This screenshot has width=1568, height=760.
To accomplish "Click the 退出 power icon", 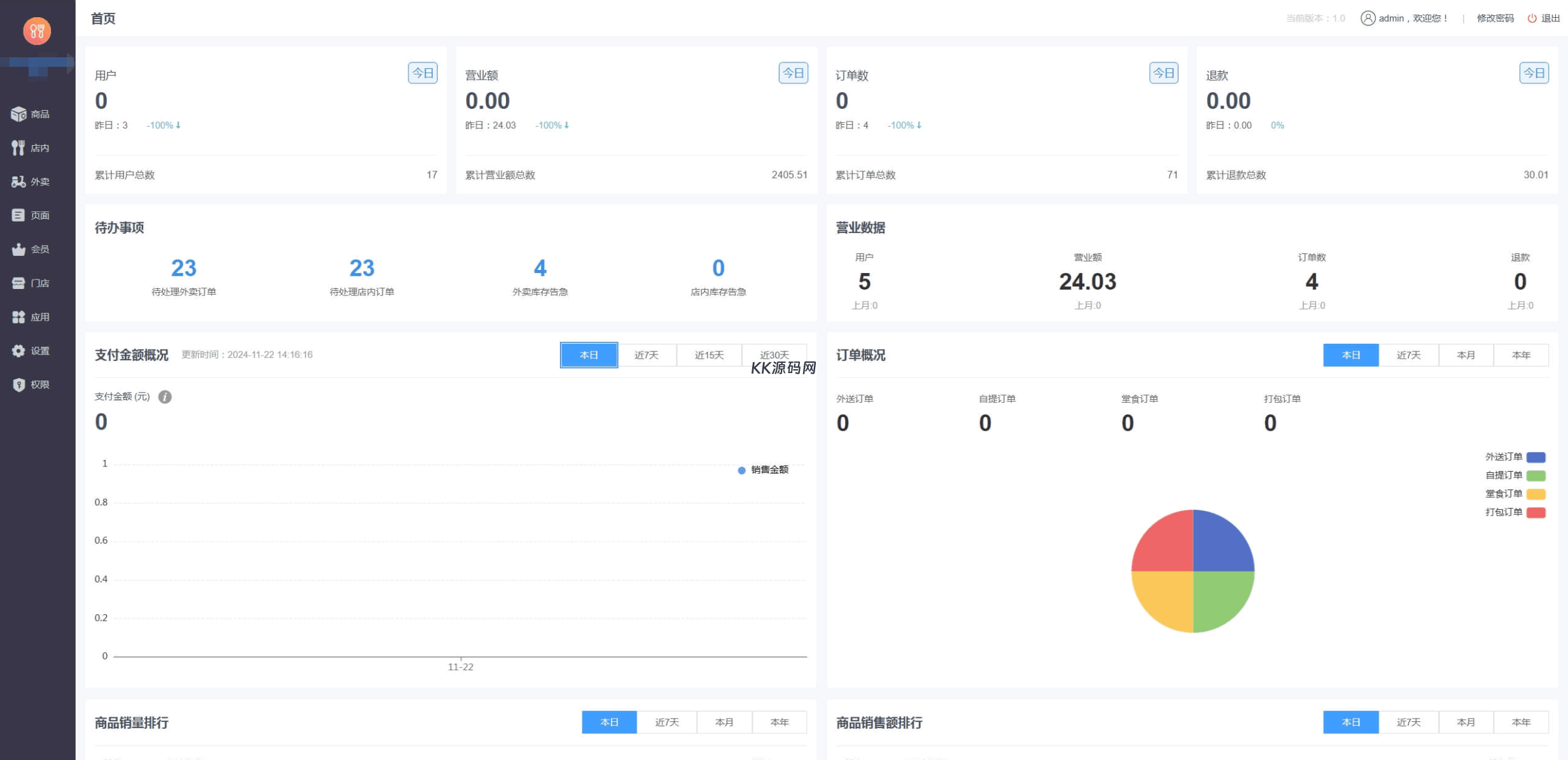I will point(1532,18).
